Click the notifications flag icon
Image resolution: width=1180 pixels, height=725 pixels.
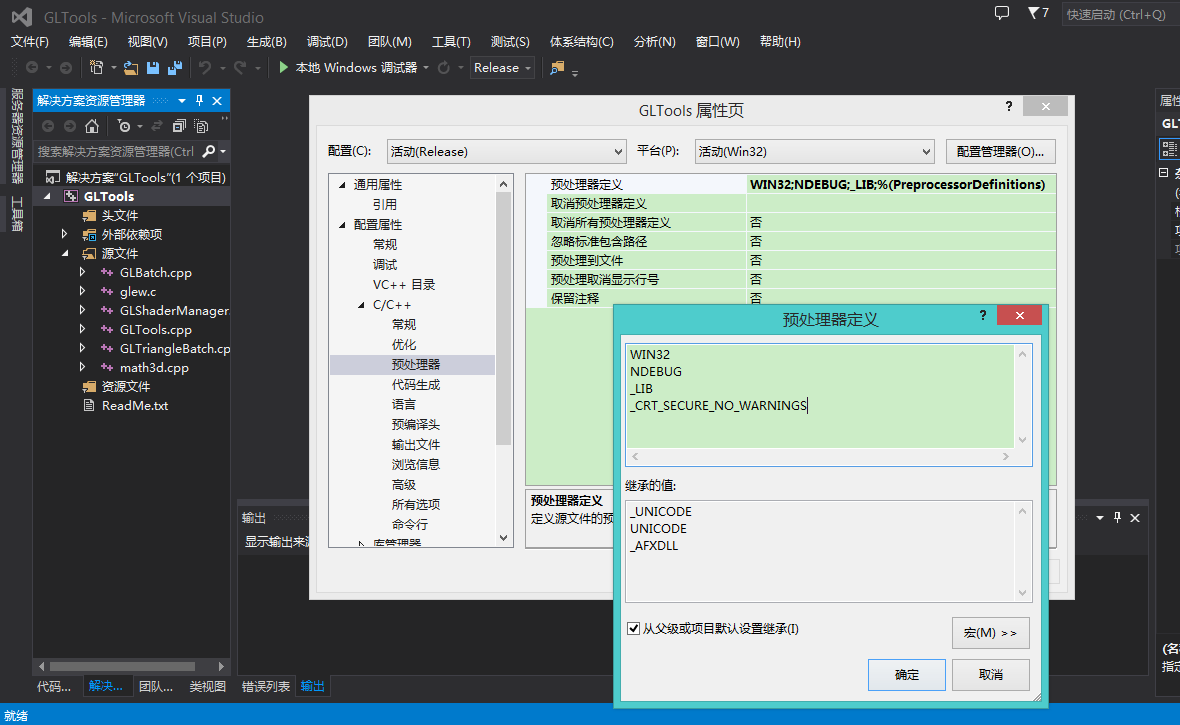point(1033,13)
